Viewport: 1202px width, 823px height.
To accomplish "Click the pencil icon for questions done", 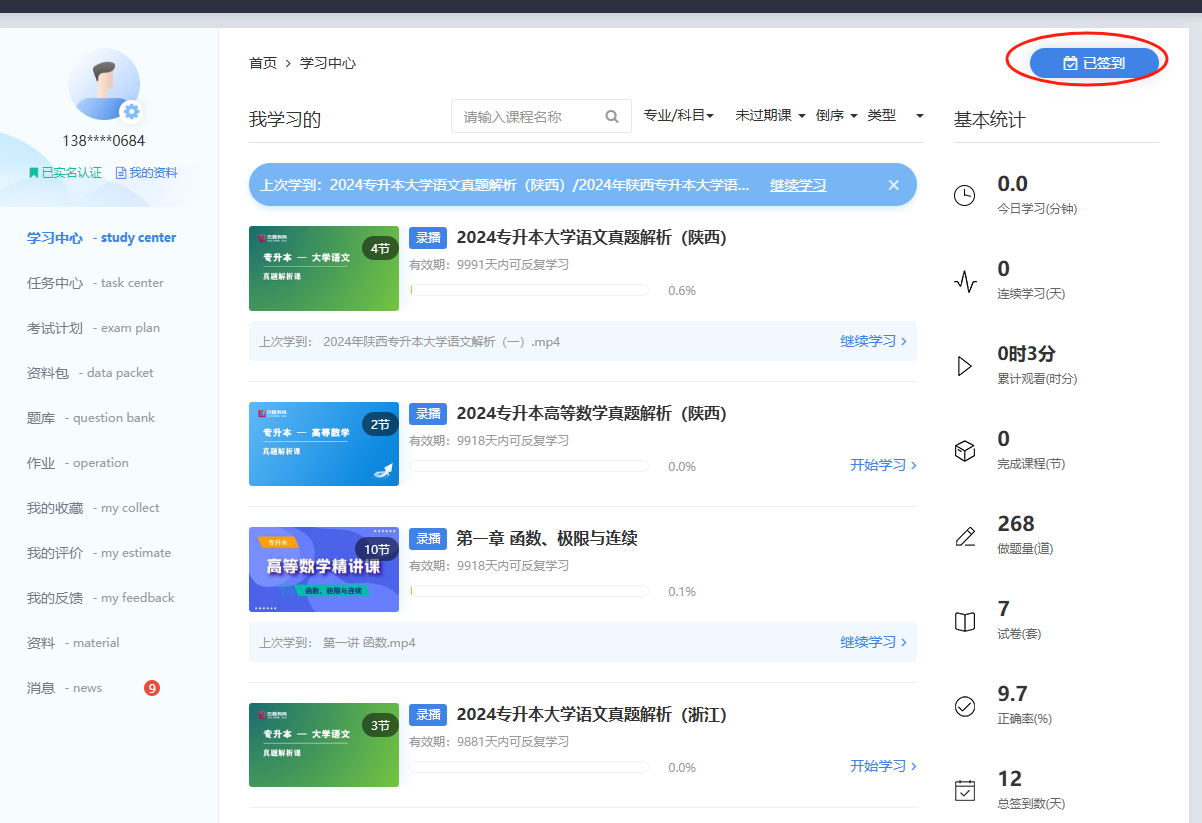I will point(964,536).
